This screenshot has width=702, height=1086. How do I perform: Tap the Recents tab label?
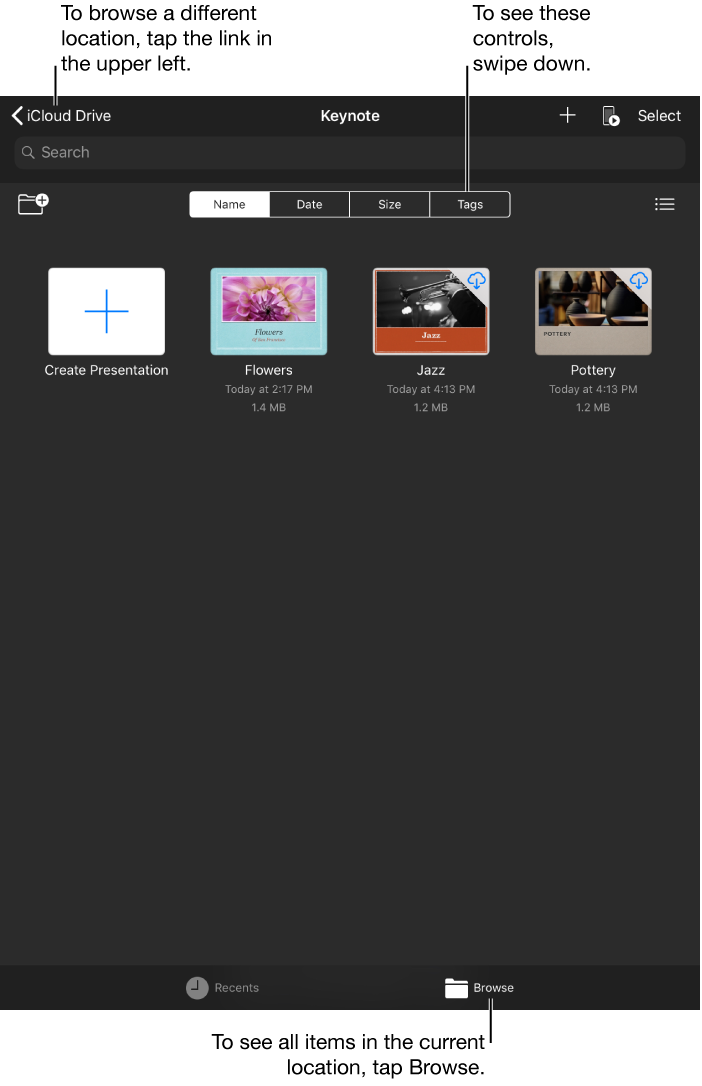[237, 988]
